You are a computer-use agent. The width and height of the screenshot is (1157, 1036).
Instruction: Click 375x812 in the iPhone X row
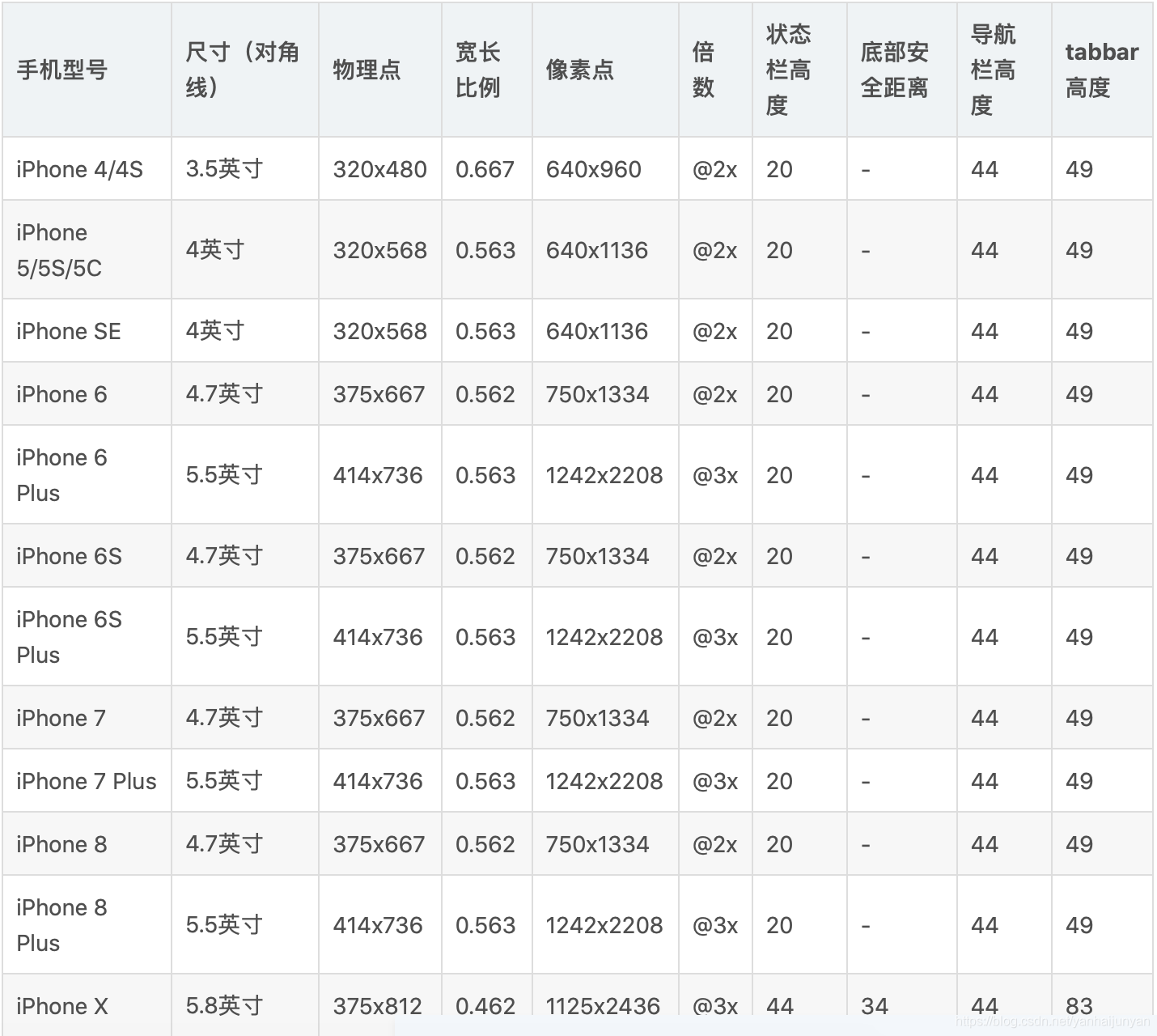click(x=378, y=1006)
